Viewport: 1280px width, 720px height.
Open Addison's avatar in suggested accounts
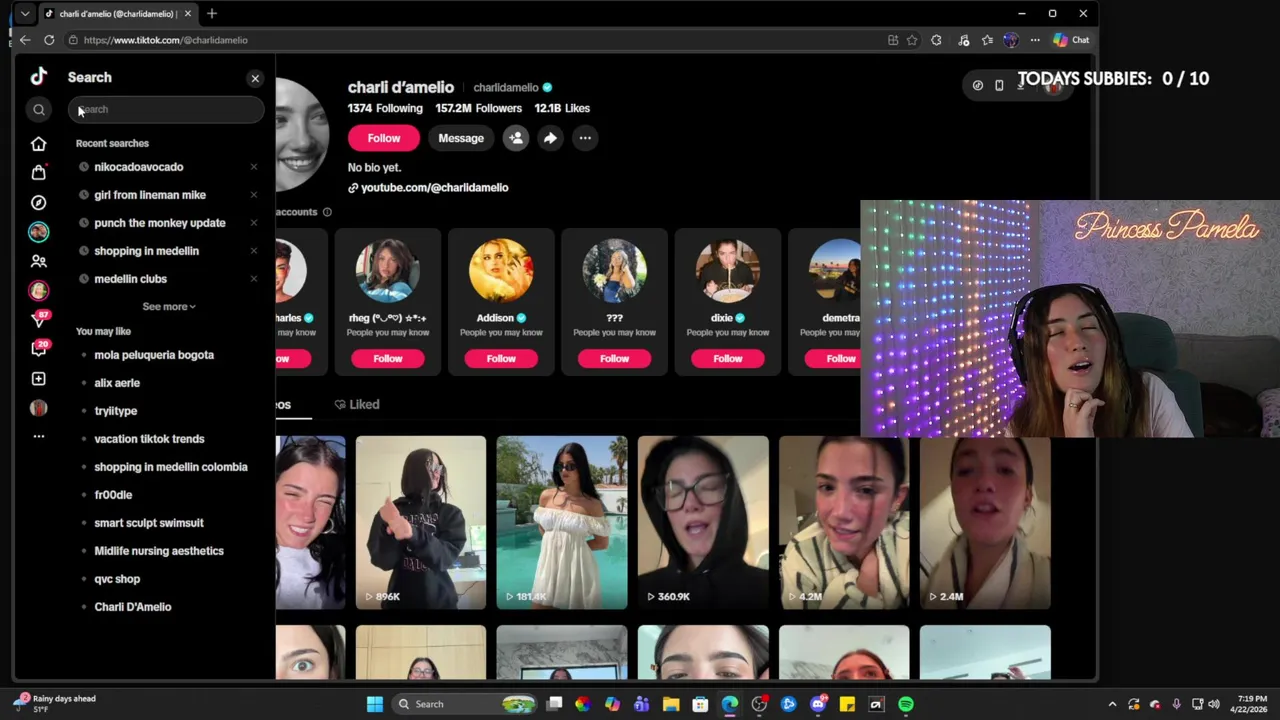(501, 270)
